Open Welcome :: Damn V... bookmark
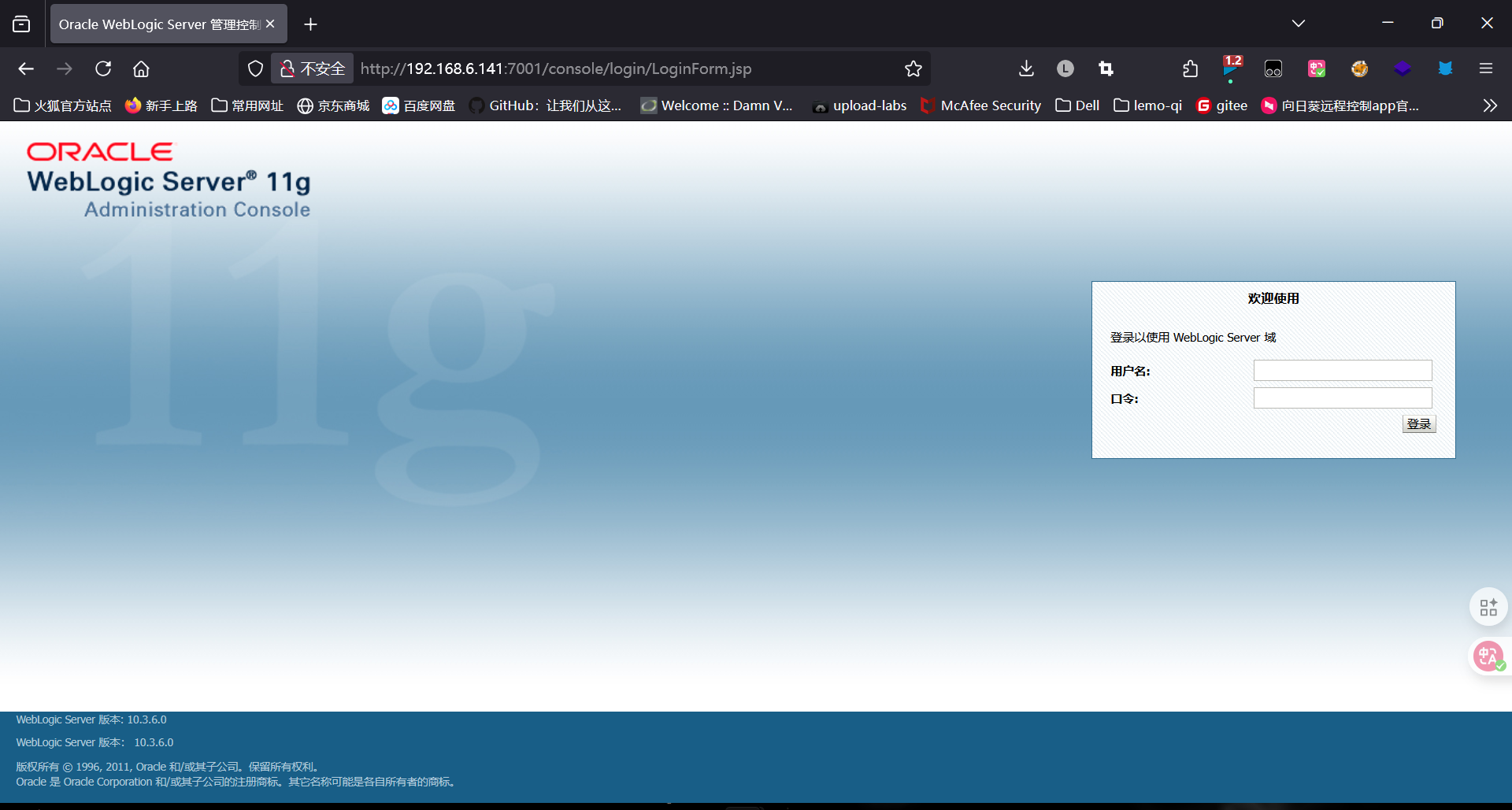The width and height of the screenshot is (1512, 810). tap(717, 105)
